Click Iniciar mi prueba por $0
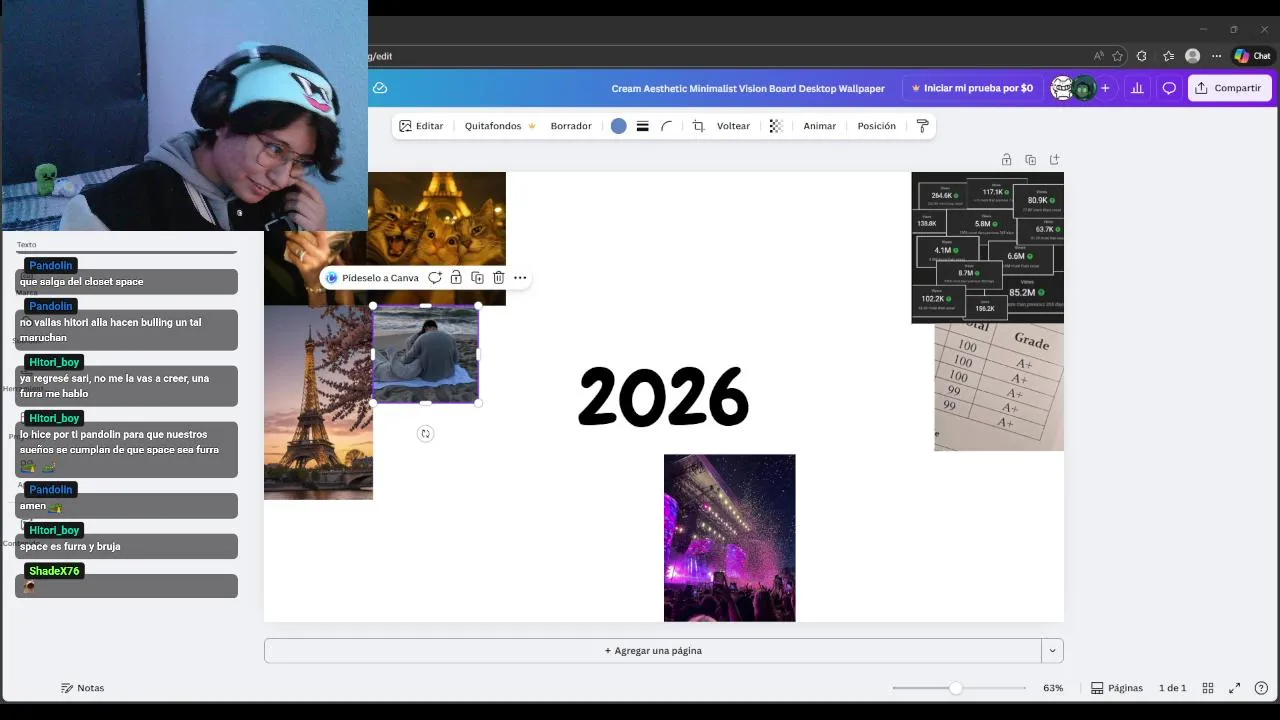1280x720 pixels. point(971,88)
